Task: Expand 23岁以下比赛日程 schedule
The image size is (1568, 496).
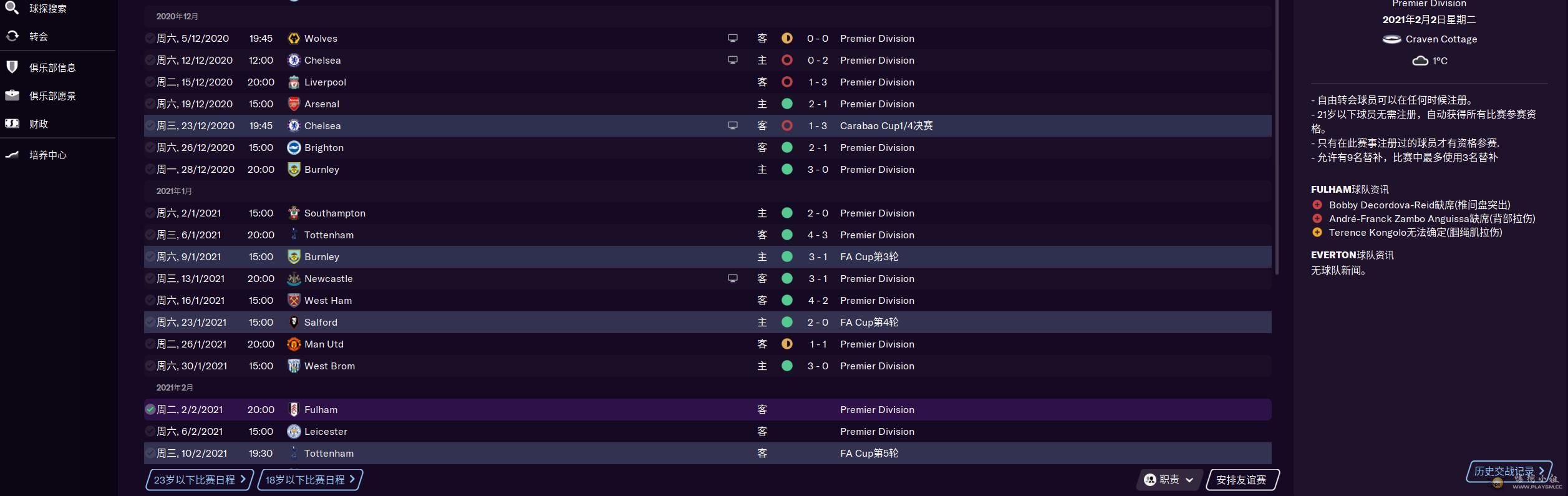Action: (200, 480)
